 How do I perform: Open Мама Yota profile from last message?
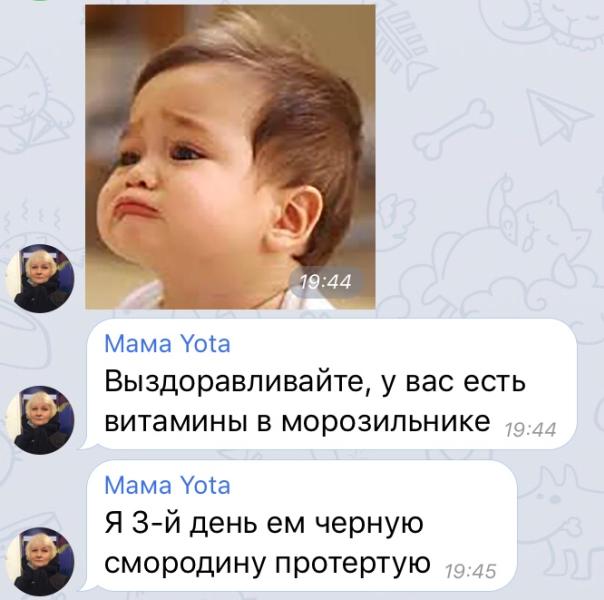(168, 485)
